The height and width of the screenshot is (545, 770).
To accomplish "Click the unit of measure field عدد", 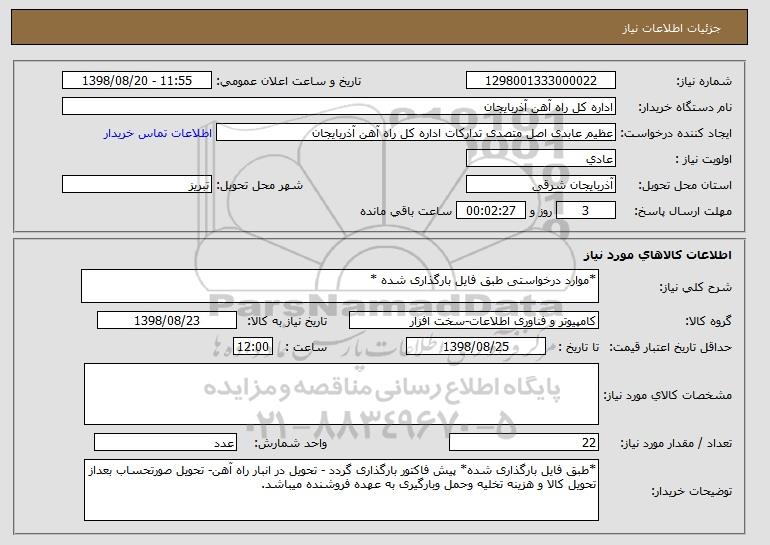I will pos(165,442).
